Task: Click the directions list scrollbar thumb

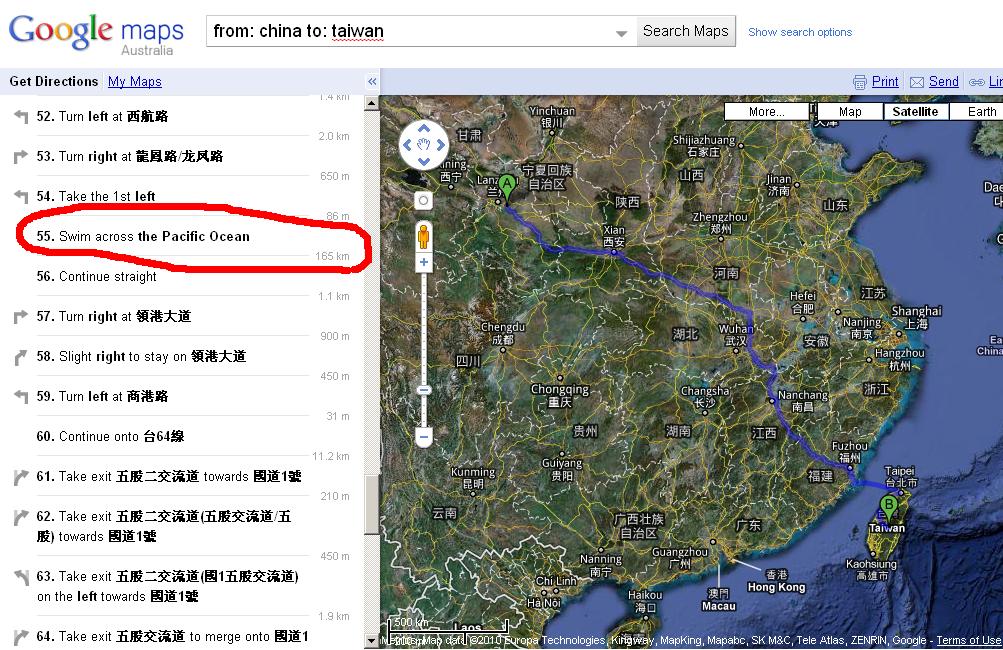Action: (372, 504)
